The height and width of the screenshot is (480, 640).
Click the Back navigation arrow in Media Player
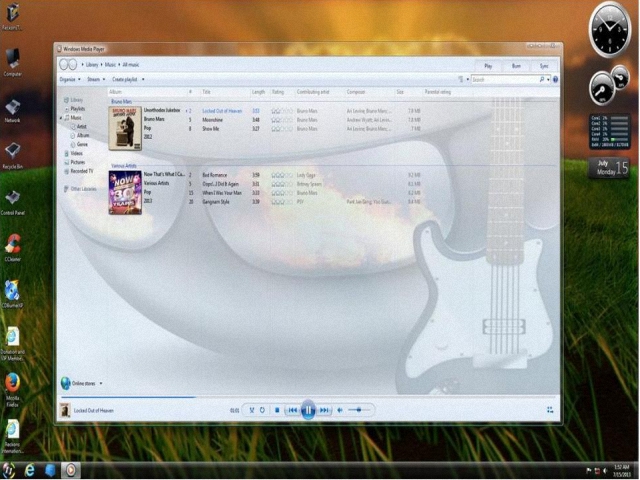[x=64, y=64]
